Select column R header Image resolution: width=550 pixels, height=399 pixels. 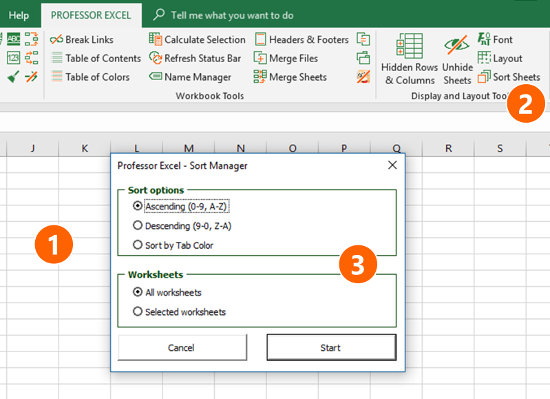(448, 148)
